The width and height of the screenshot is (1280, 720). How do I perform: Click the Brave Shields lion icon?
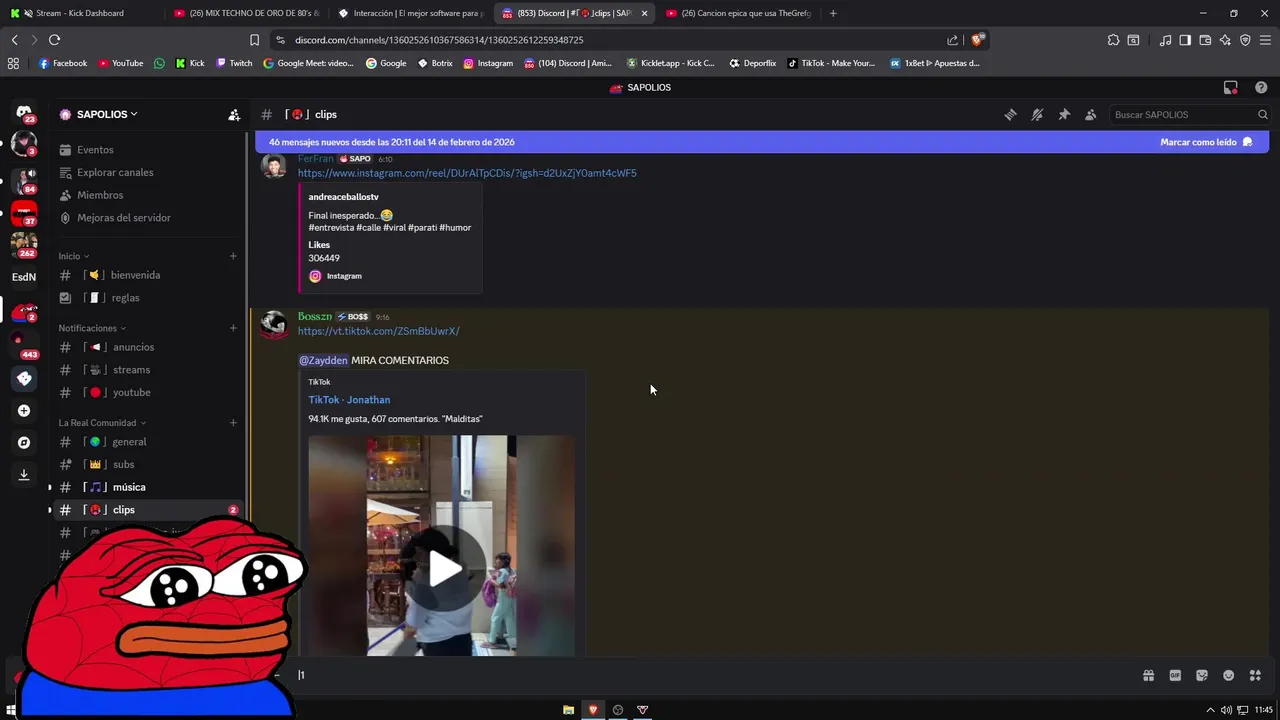point(977,40)
